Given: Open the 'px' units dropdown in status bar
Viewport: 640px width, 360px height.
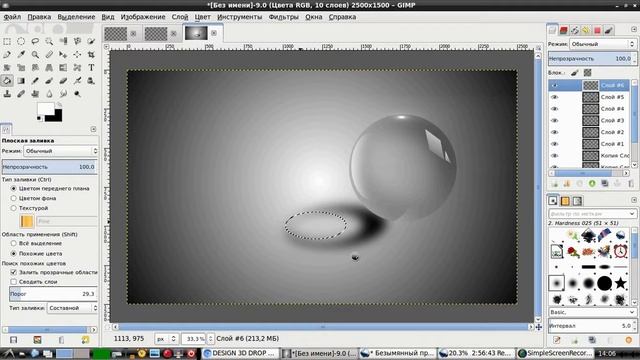Looking at the screenshot, I should (166, 339).
